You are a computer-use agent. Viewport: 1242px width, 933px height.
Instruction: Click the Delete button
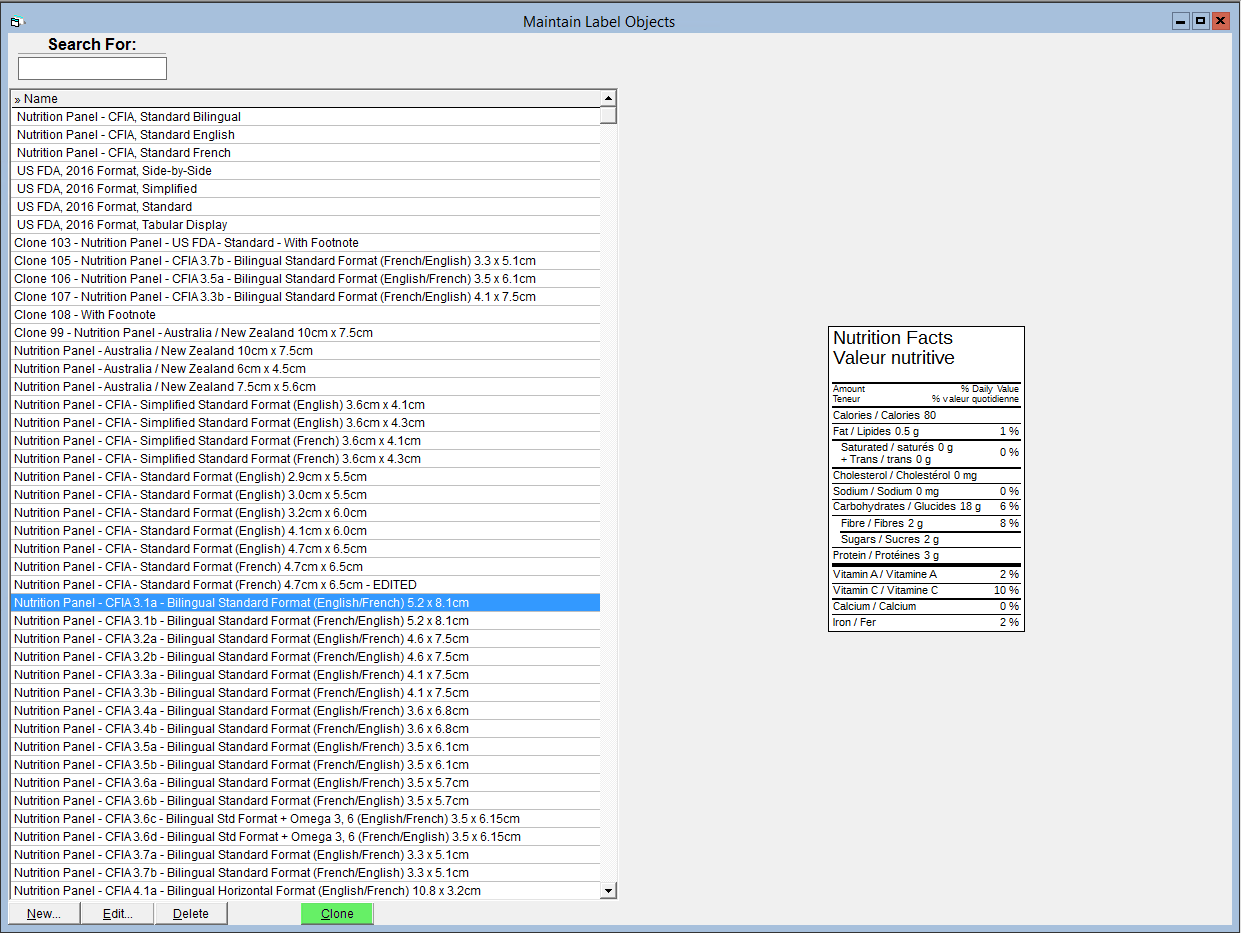tap(191, 913)
